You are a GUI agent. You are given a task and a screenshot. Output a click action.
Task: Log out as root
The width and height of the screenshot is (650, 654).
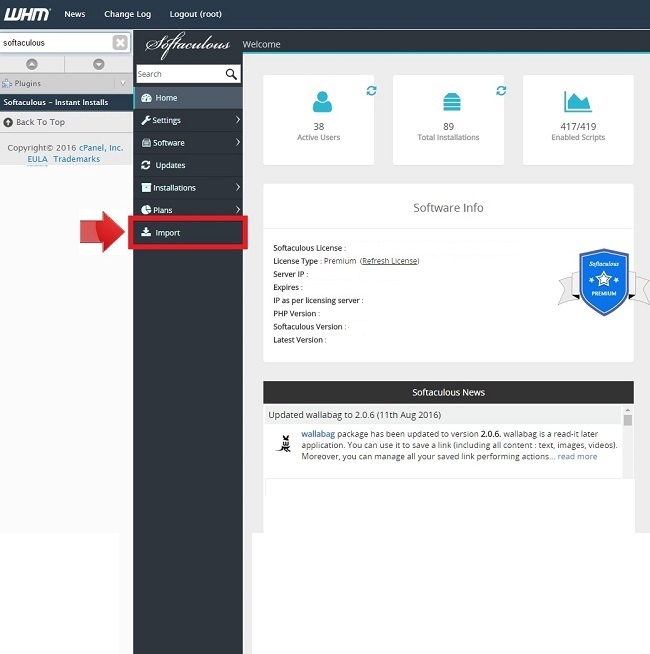click(196, 14)
